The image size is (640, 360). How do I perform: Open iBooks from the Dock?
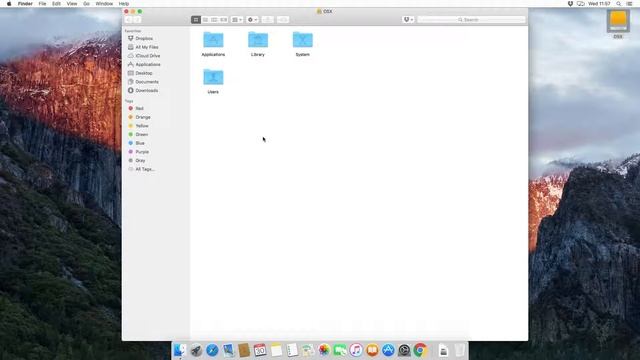pos(372,350)
